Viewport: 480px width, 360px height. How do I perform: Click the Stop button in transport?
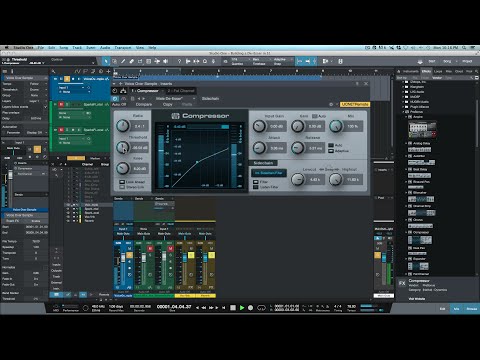tap(233, 308)
